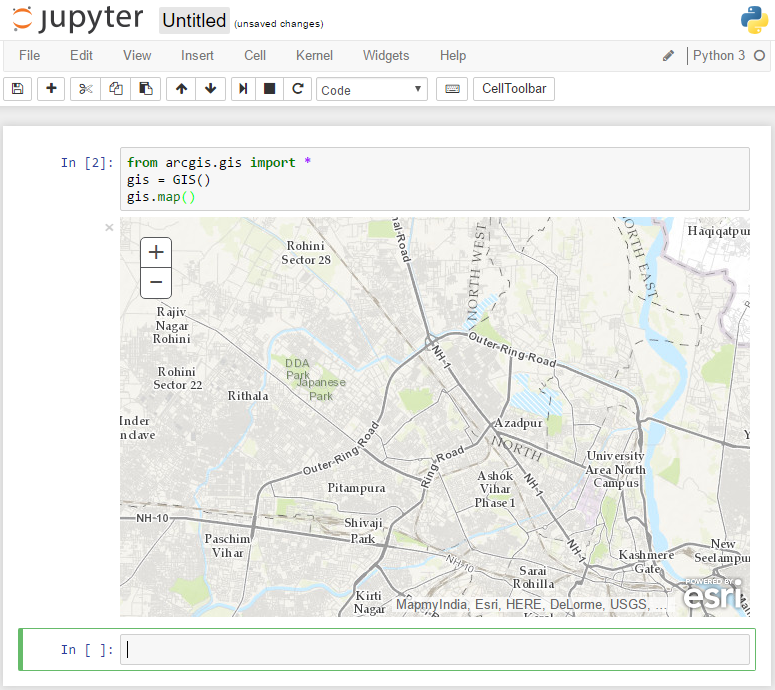Copy selected cells icon
775x690 pixels.
pyautogui.click(x=116, y=89)
